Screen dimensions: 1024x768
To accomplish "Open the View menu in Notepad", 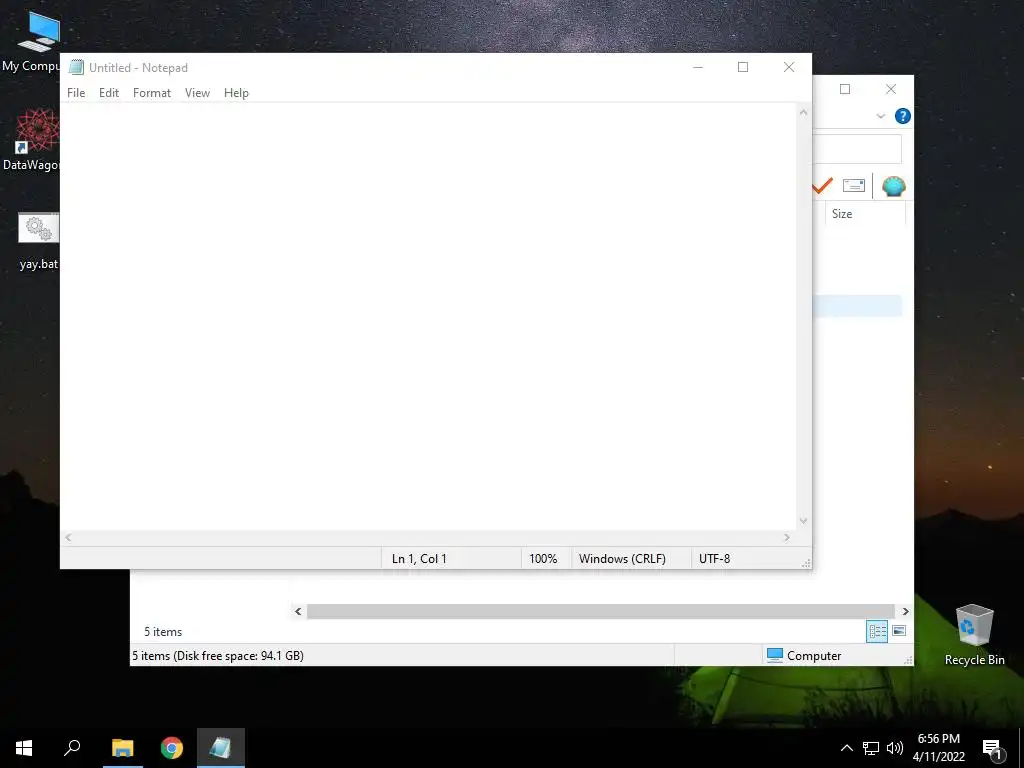I will 197,93.
